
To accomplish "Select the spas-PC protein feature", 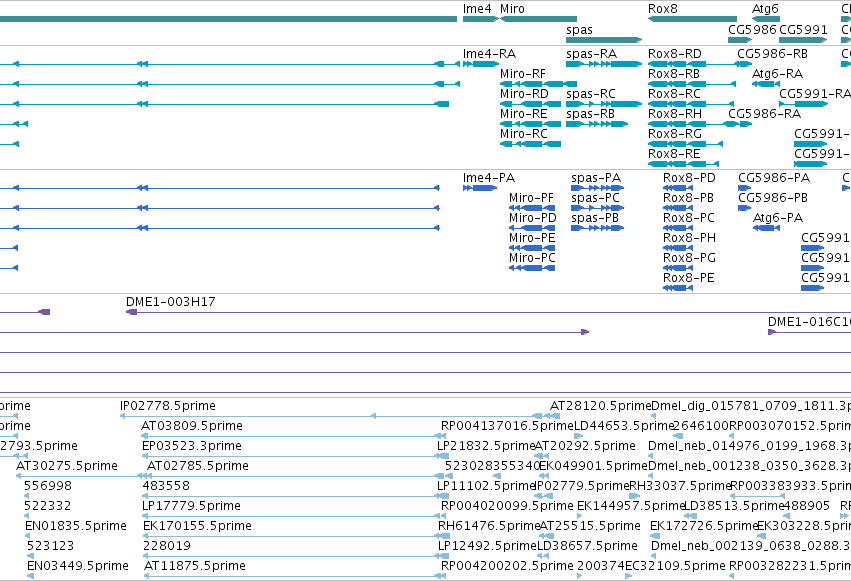I will coord(598,208).
